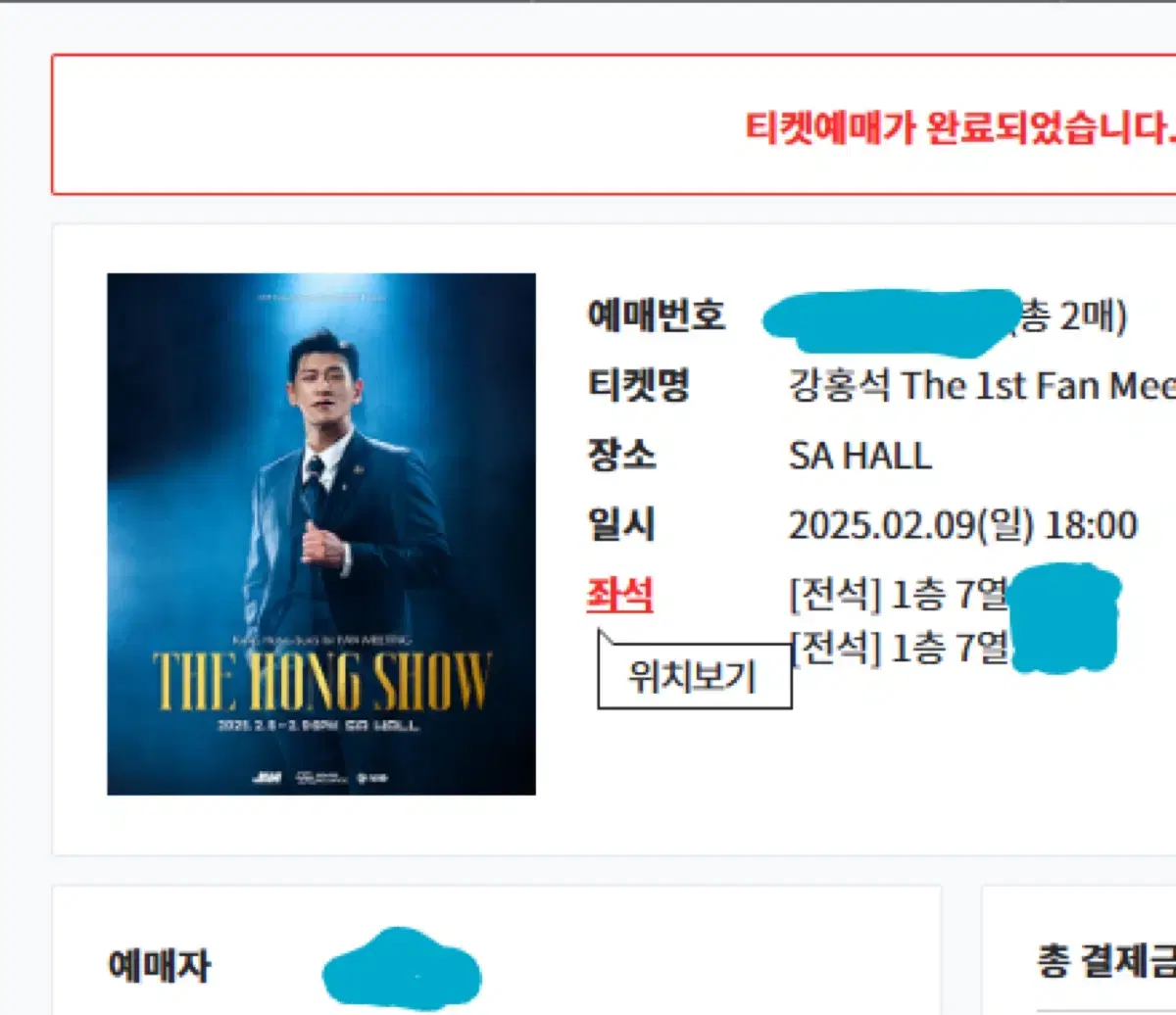Open THE HONG SHOW poster thumbnail

pyautogui.click(x=321, y=534)
